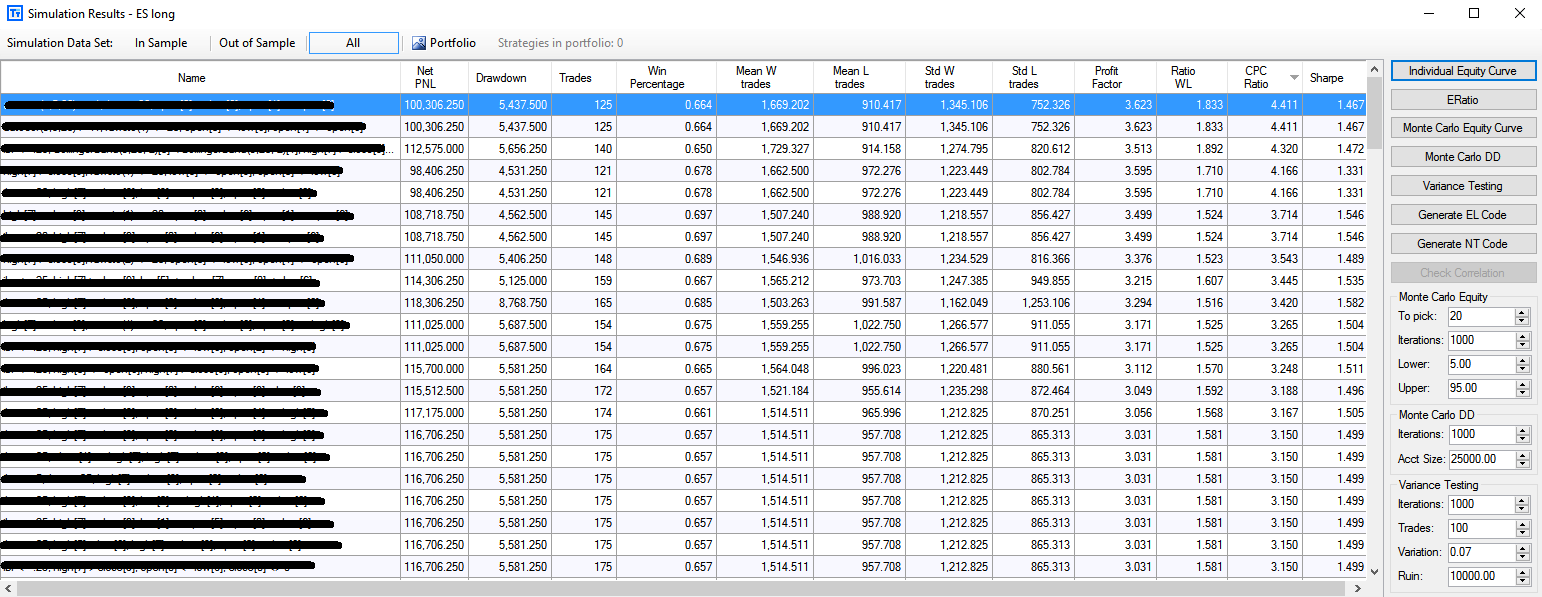The image size is (1542, 597).
Task: Sort by the Net PNL column header
Action: 434,78
